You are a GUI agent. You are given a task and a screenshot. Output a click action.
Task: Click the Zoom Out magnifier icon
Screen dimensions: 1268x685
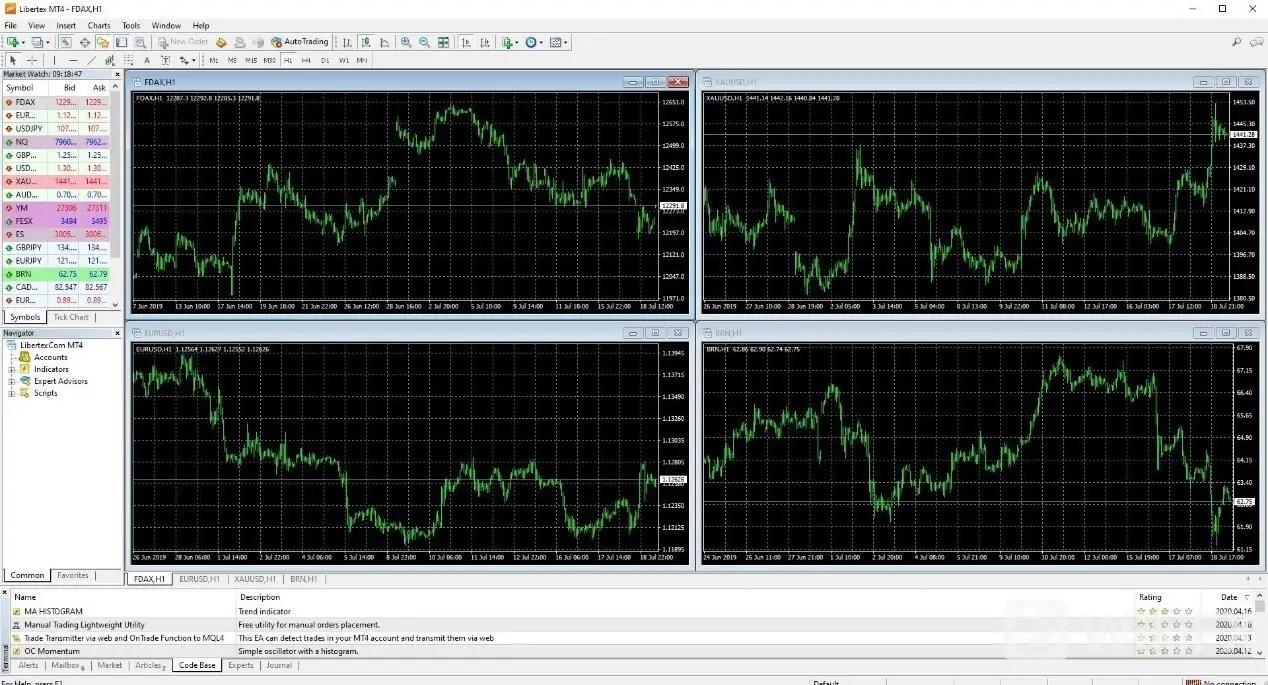pos(424,42)
